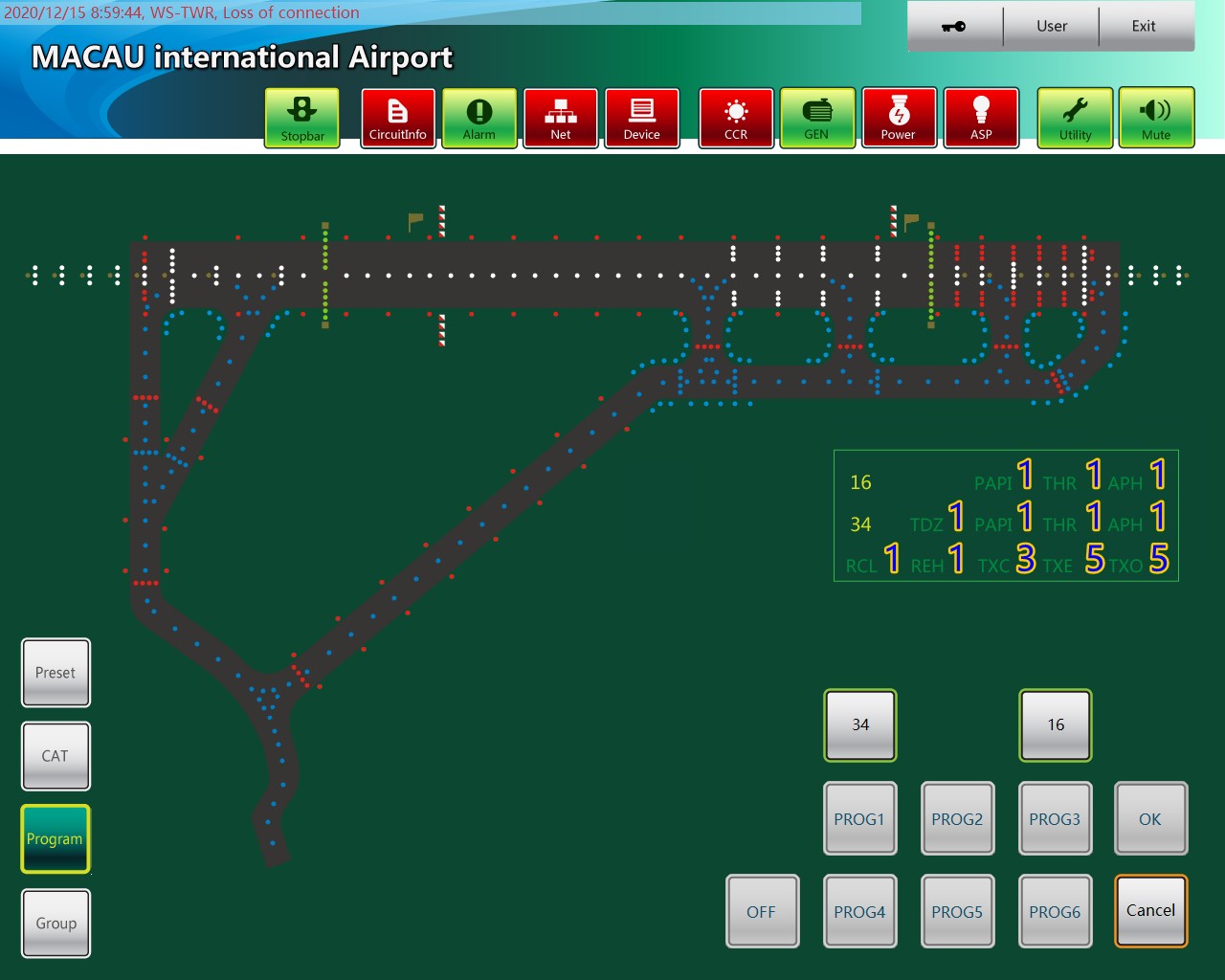The image size is (1225, 980).
Task: Choose the PROG3 program
Action: pos(1056,819)
